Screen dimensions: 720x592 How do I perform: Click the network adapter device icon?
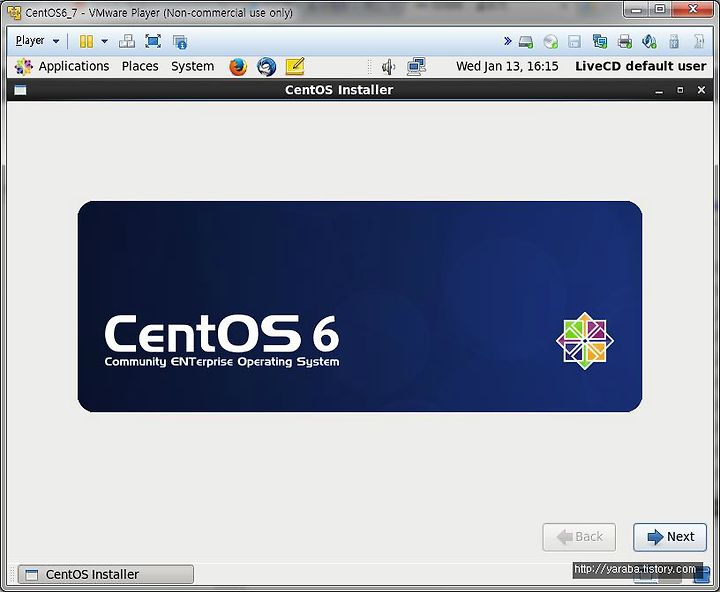pyautogui.click(x=600, y=42)
